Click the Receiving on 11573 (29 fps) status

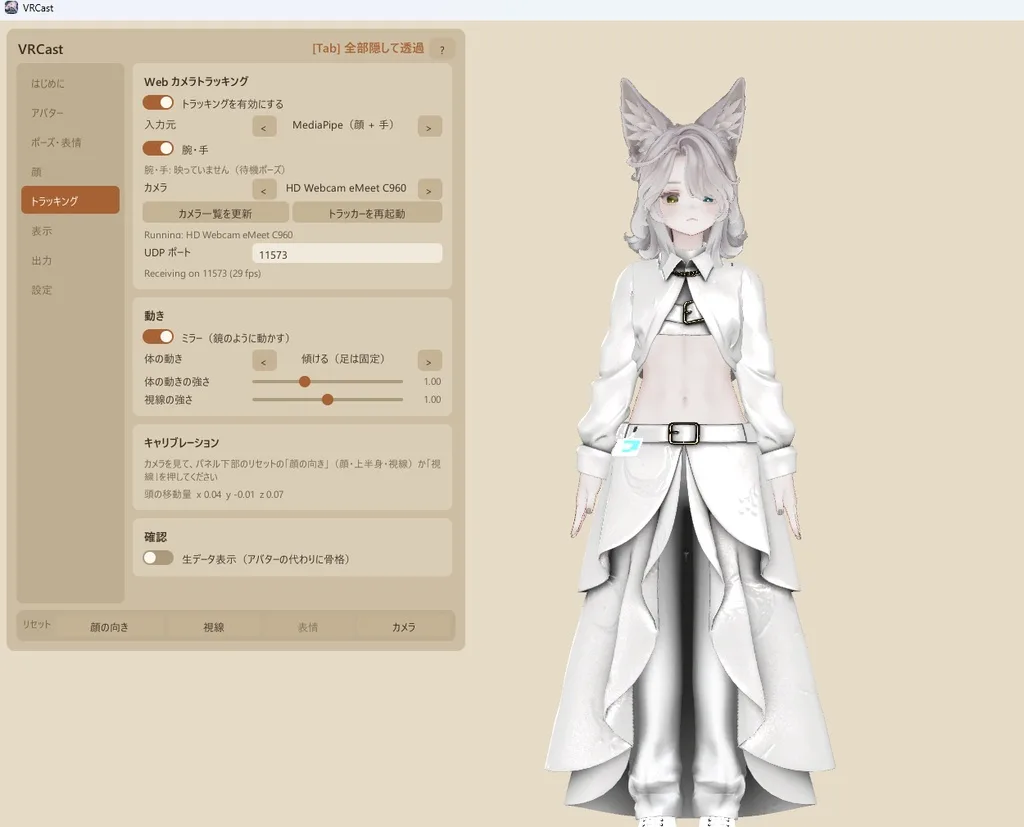(202, 274)
